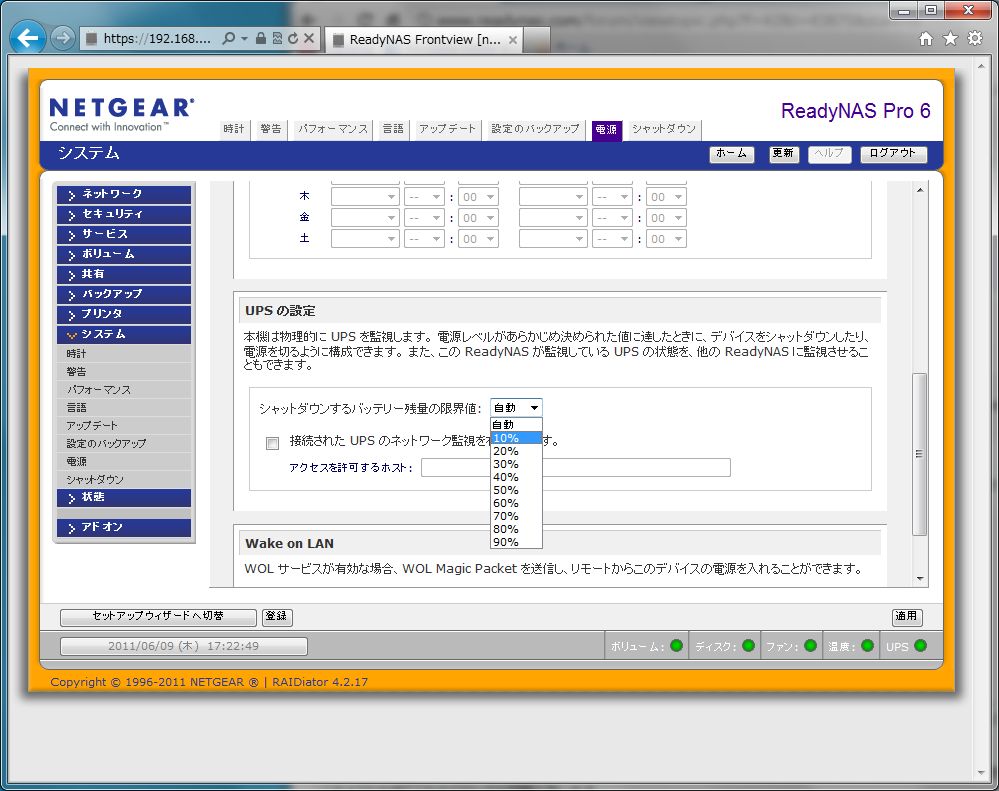Click the 適用 apply button
The width and height of the screenshot is (999, 791).
coord(906,617)
